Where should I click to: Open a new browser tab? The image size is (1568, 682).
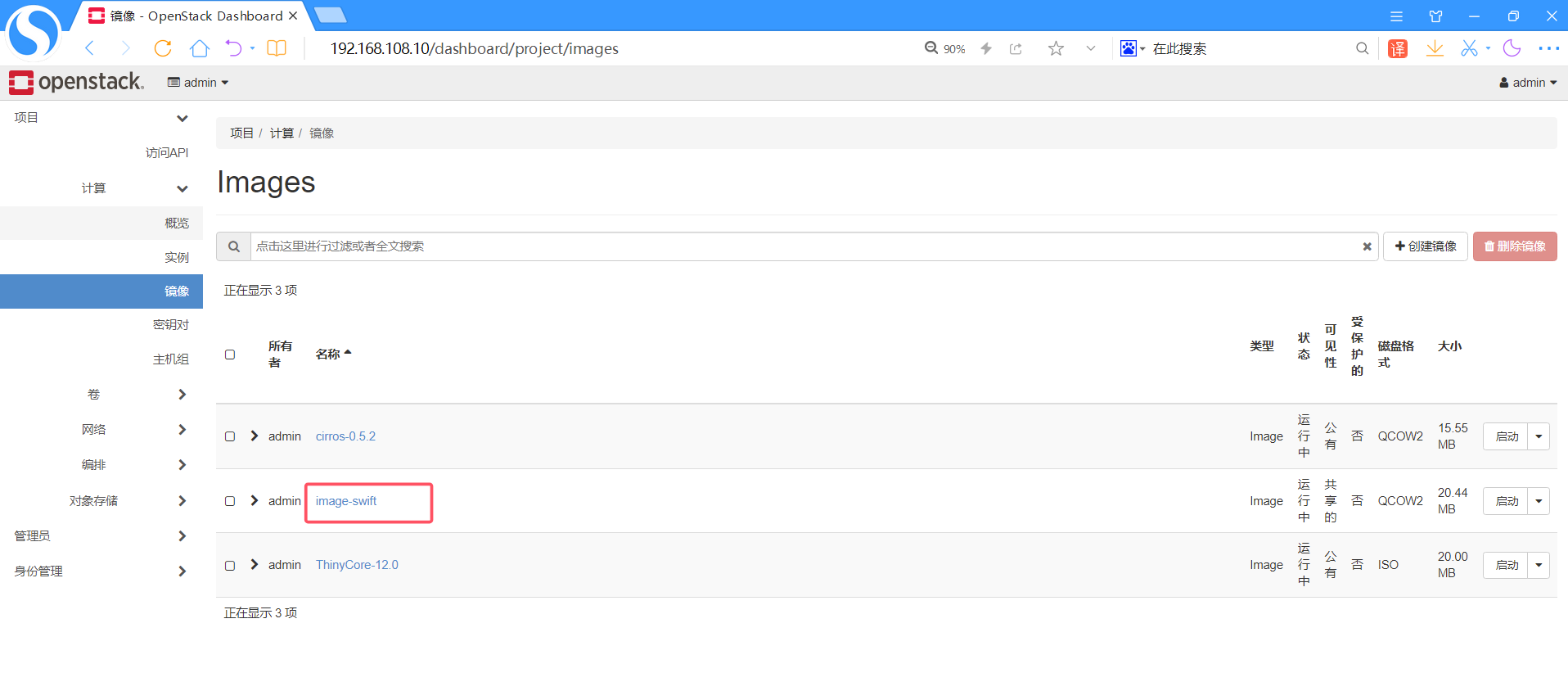tap(330, 16)
